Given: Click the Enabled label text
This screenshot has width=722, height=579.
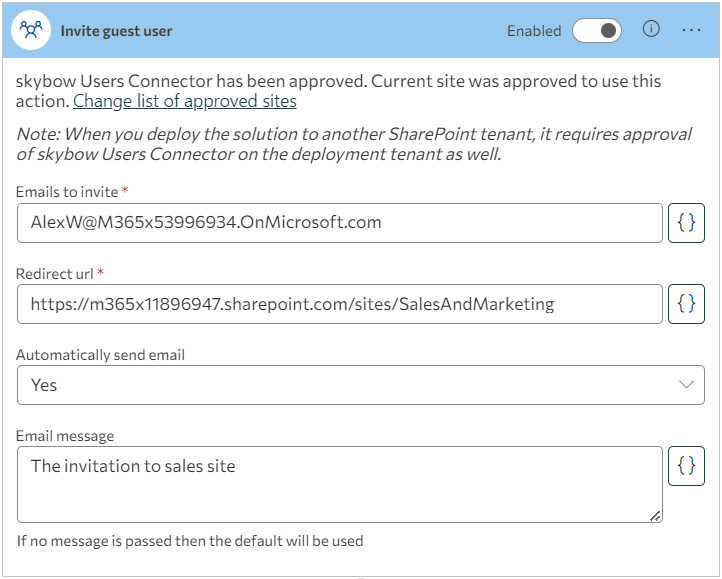Looking at the screenshot, I should coord(534,31).
